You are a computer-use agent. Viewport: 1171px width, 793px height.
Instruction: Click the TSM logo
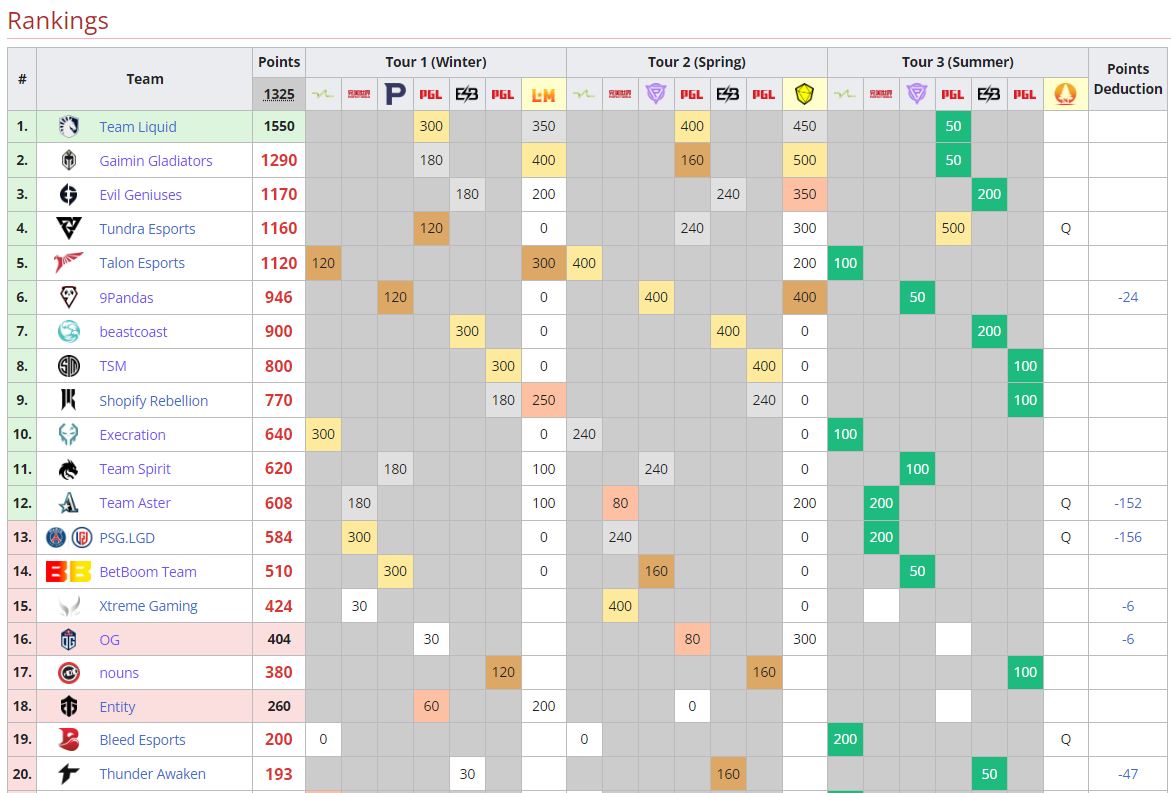69,366
